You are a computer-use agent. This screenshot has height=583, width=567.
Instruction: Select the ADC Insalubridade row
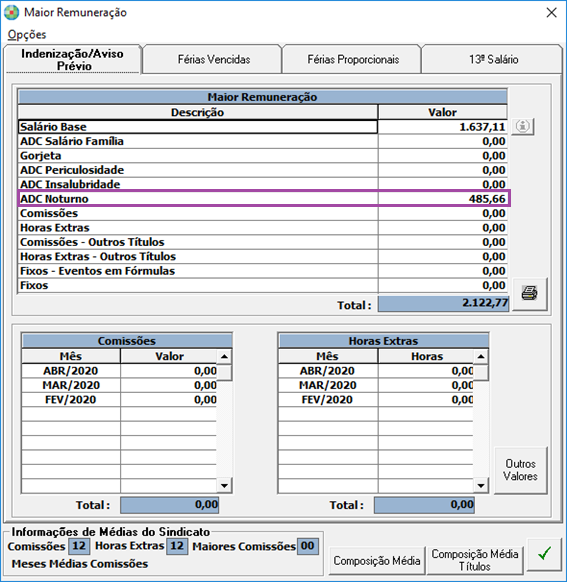262,184
